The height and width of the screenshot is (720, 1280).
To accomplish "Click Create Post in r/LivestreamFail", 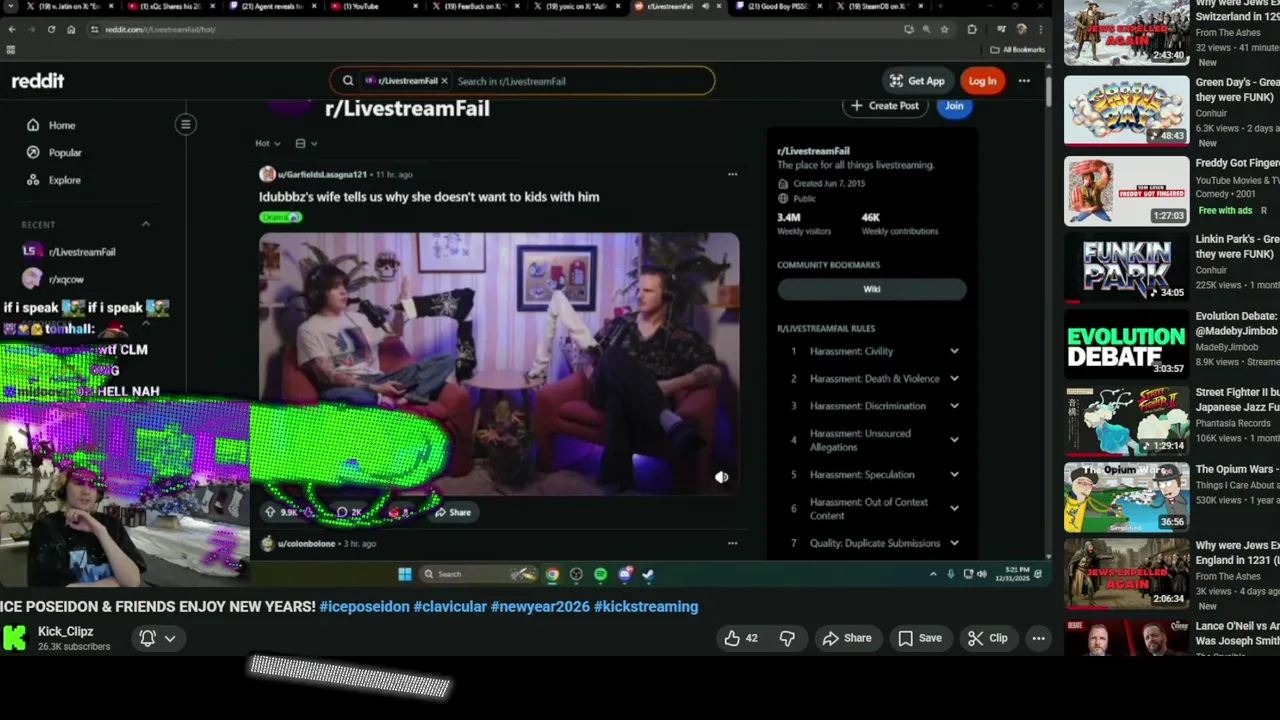I will (x=884, y=105).
